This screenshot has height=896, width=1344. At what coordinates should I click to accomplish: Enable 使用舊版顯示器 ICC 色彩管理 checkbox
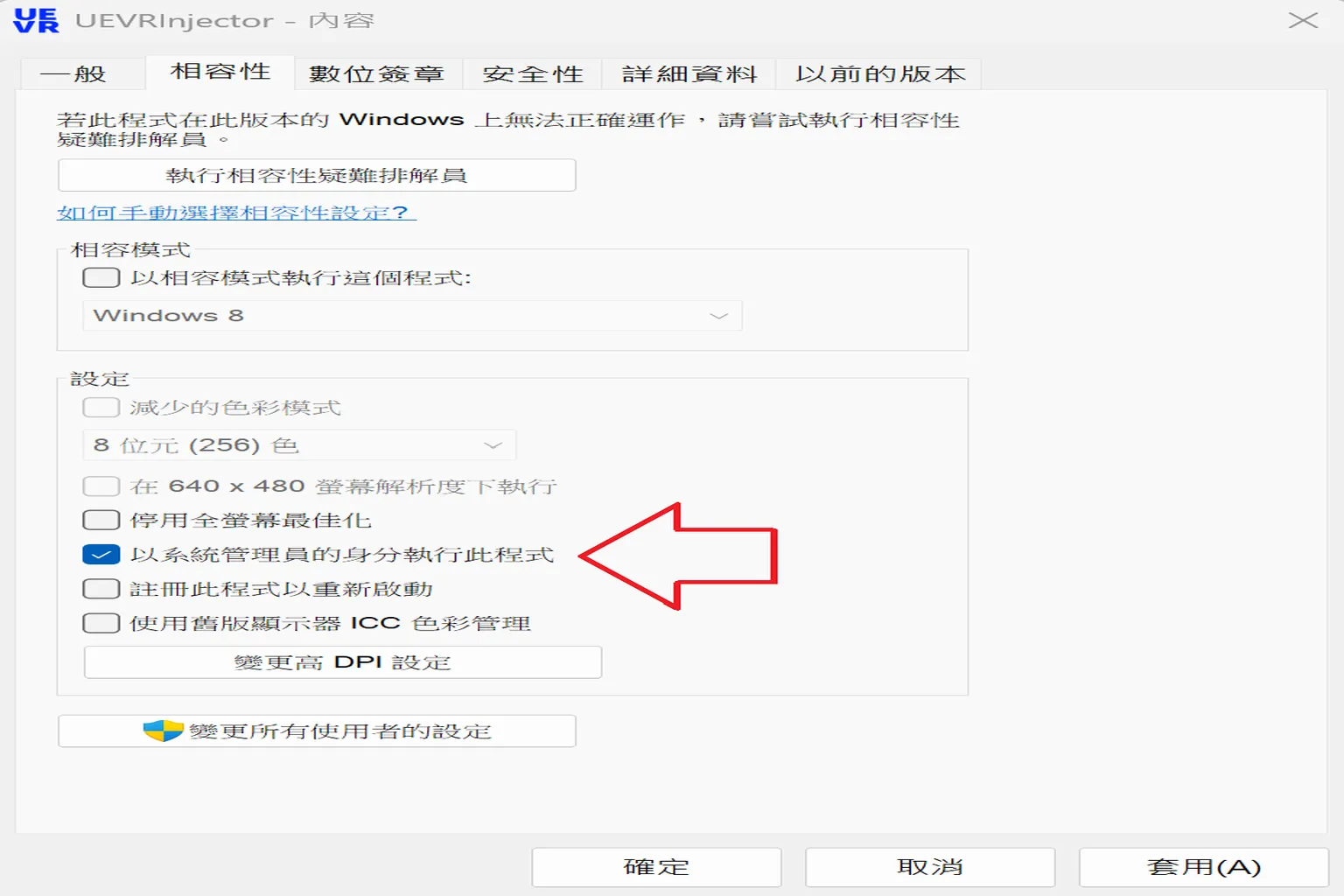(101, 622)
